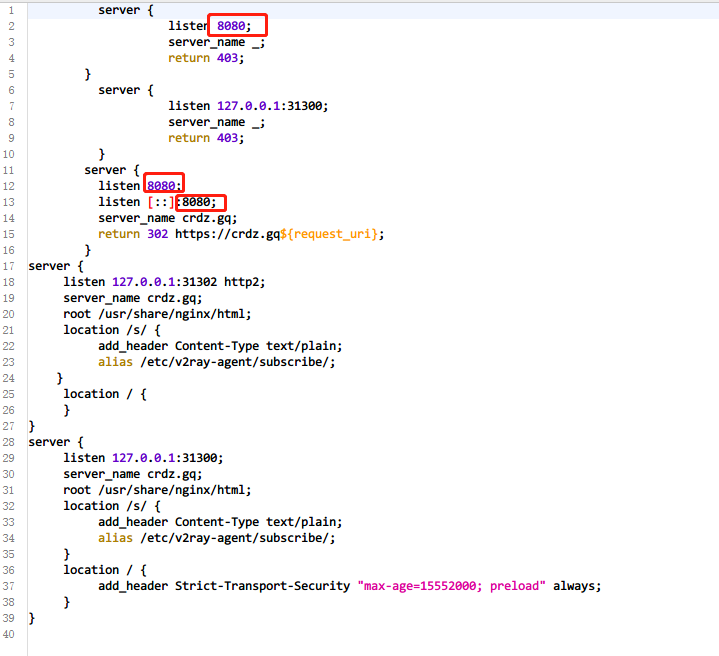This screenshot has height=656, width=719.
Task: Click the highlighted 8080 on line 12
Action: pyautogui.click(x=163, y=186)
